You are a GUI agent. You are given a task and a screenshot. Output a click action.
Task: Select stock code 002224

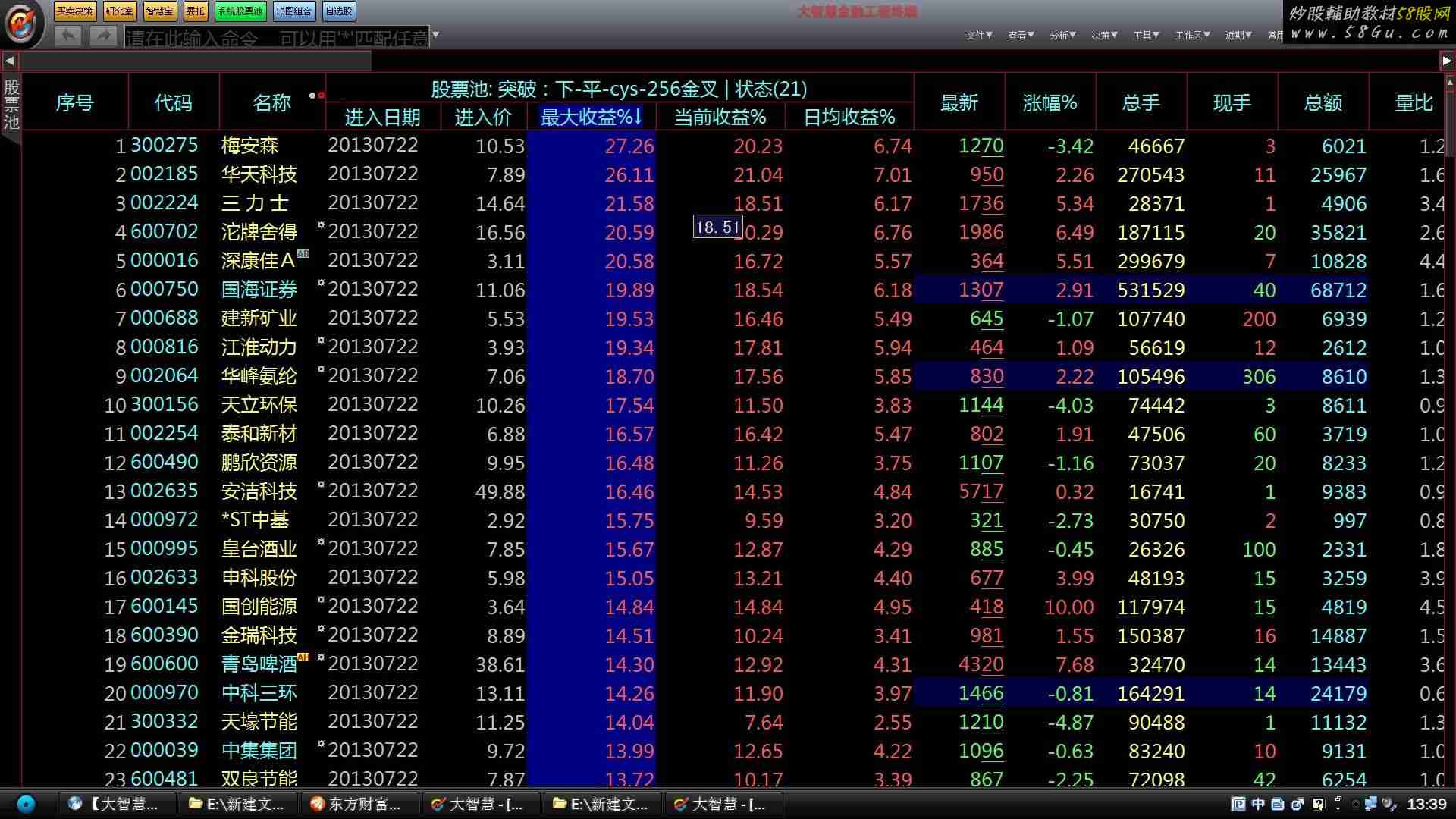tap(165, 202)
